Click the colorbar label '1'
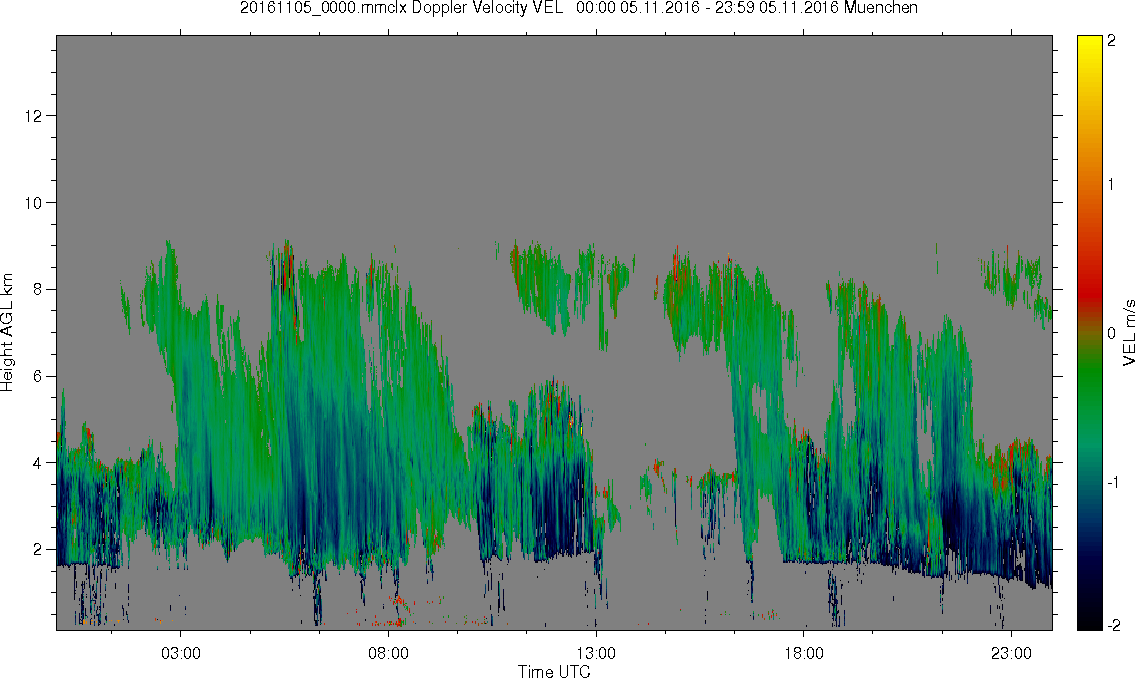Viewport: 1135px width, 678px height. tap(1111, 185)
